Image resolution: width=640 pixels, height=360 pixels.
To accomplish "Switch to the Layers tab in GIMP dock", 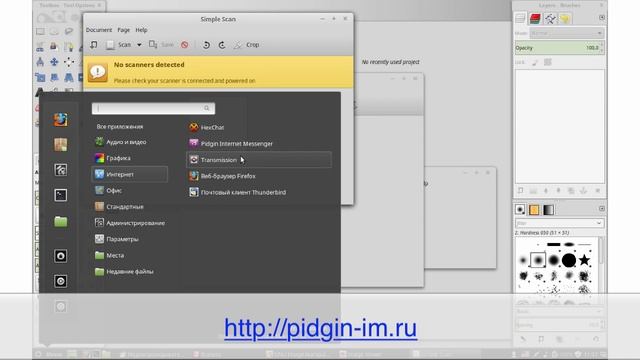I will tap(520, 18).
